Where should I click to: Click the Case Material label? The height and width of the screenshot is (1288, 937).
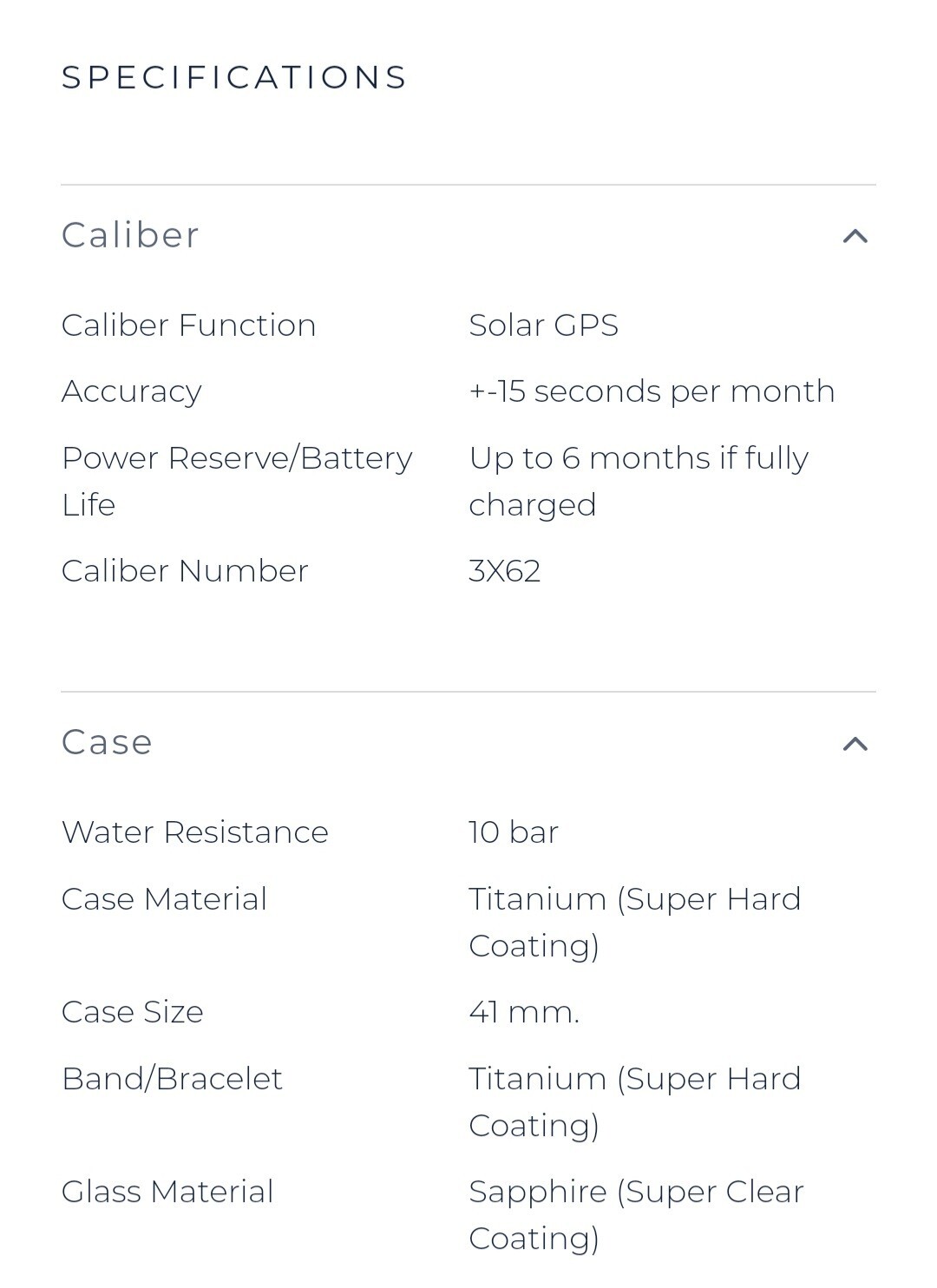pyautogui.click(x=164, y=899)
